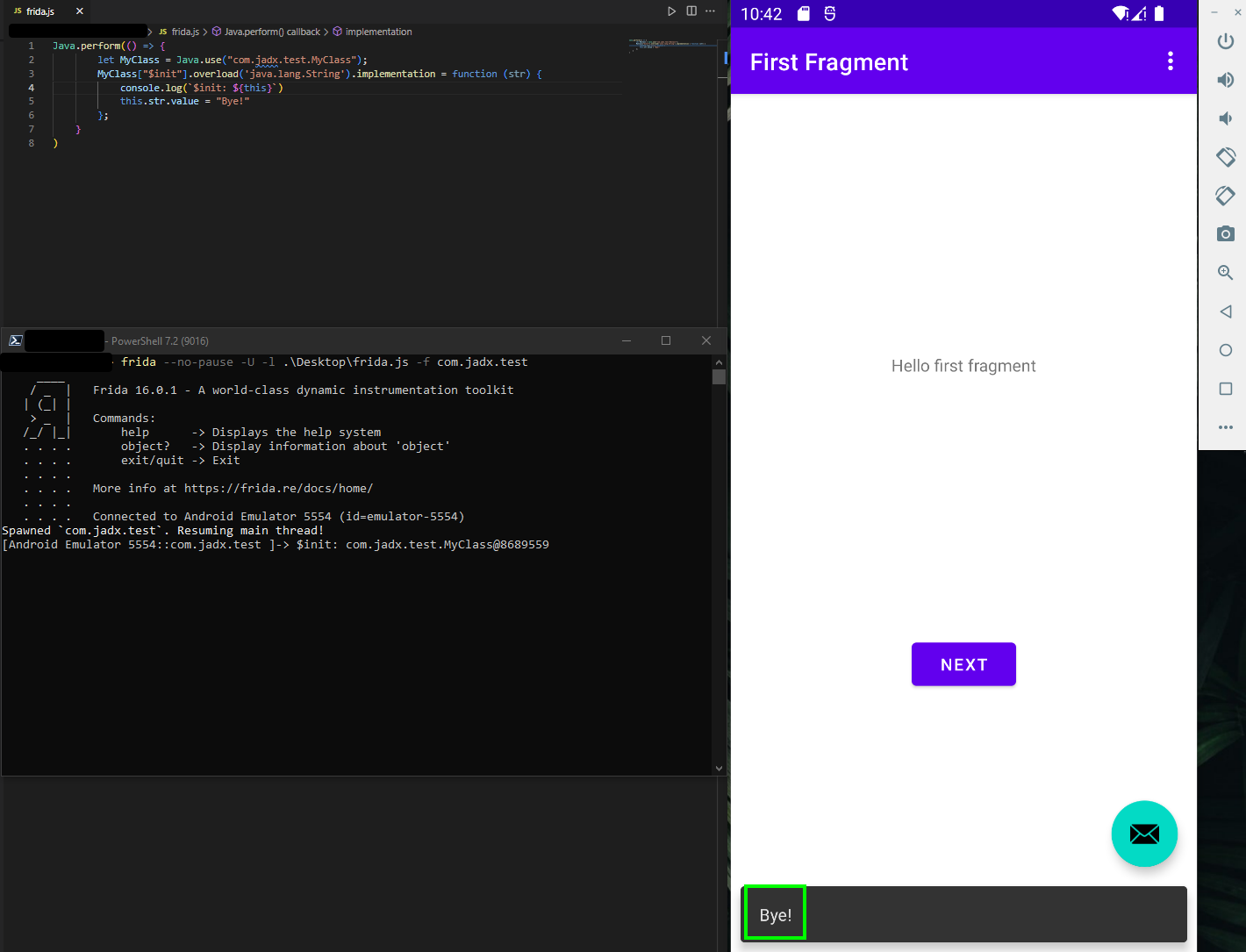
Task: Lower volume using volume-down icon
Action: coord(1225,118)
